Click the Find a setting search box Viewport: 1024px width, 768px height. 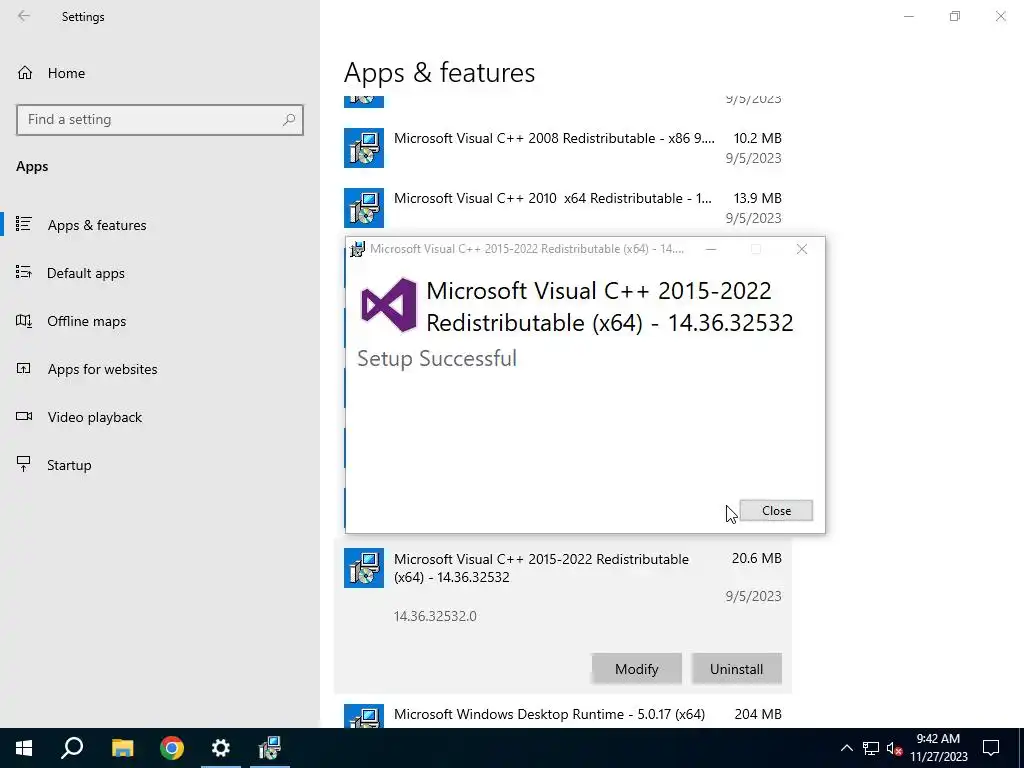159,120
